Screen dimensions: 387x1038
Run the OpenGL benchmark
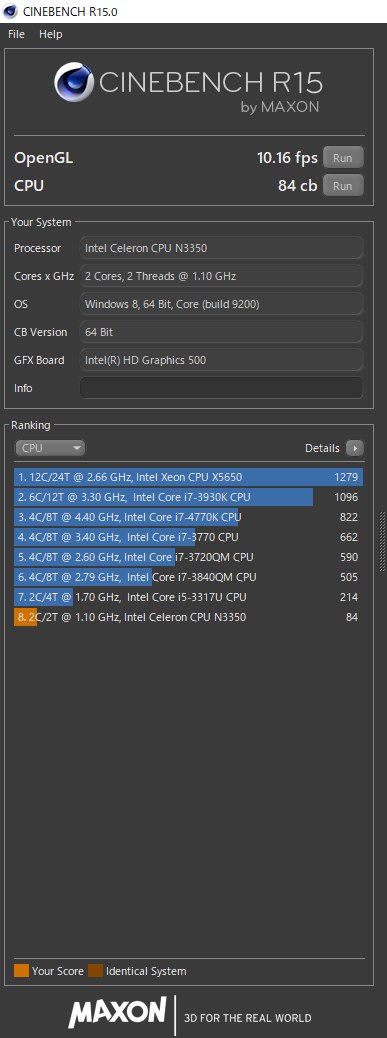(343, 158)
